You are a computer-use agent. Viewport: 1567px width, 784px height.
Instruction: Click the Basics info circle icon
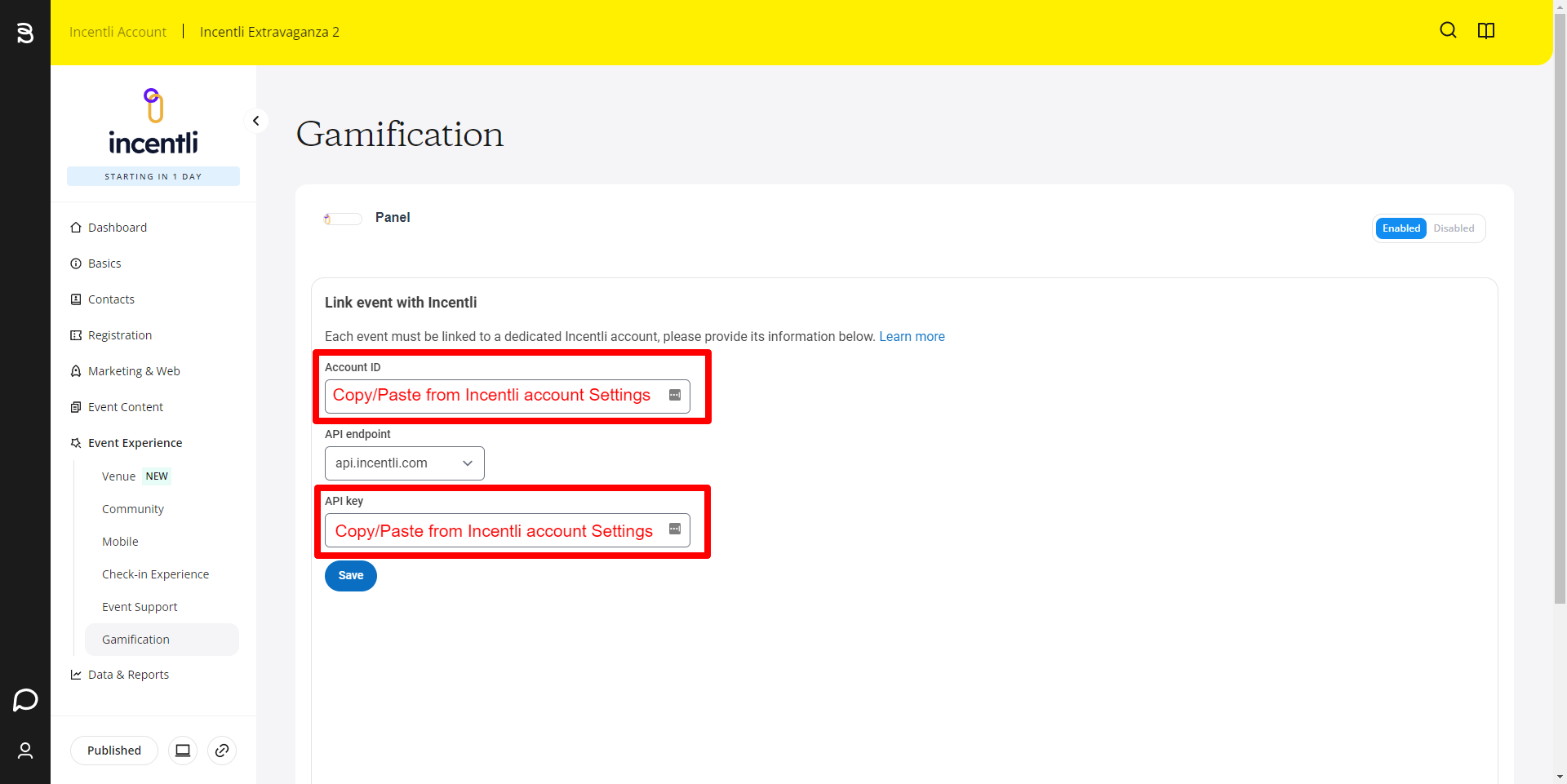76,264
